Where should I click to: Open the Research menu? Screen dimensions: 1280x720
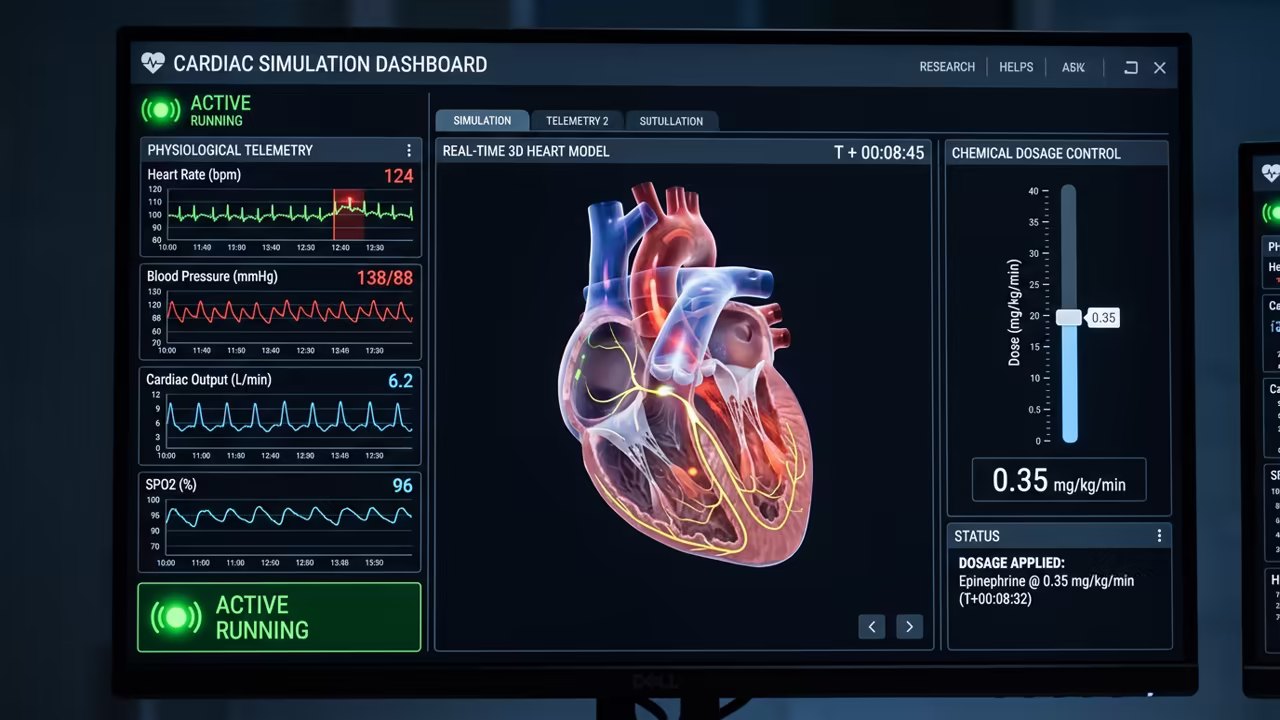[947, 67]
